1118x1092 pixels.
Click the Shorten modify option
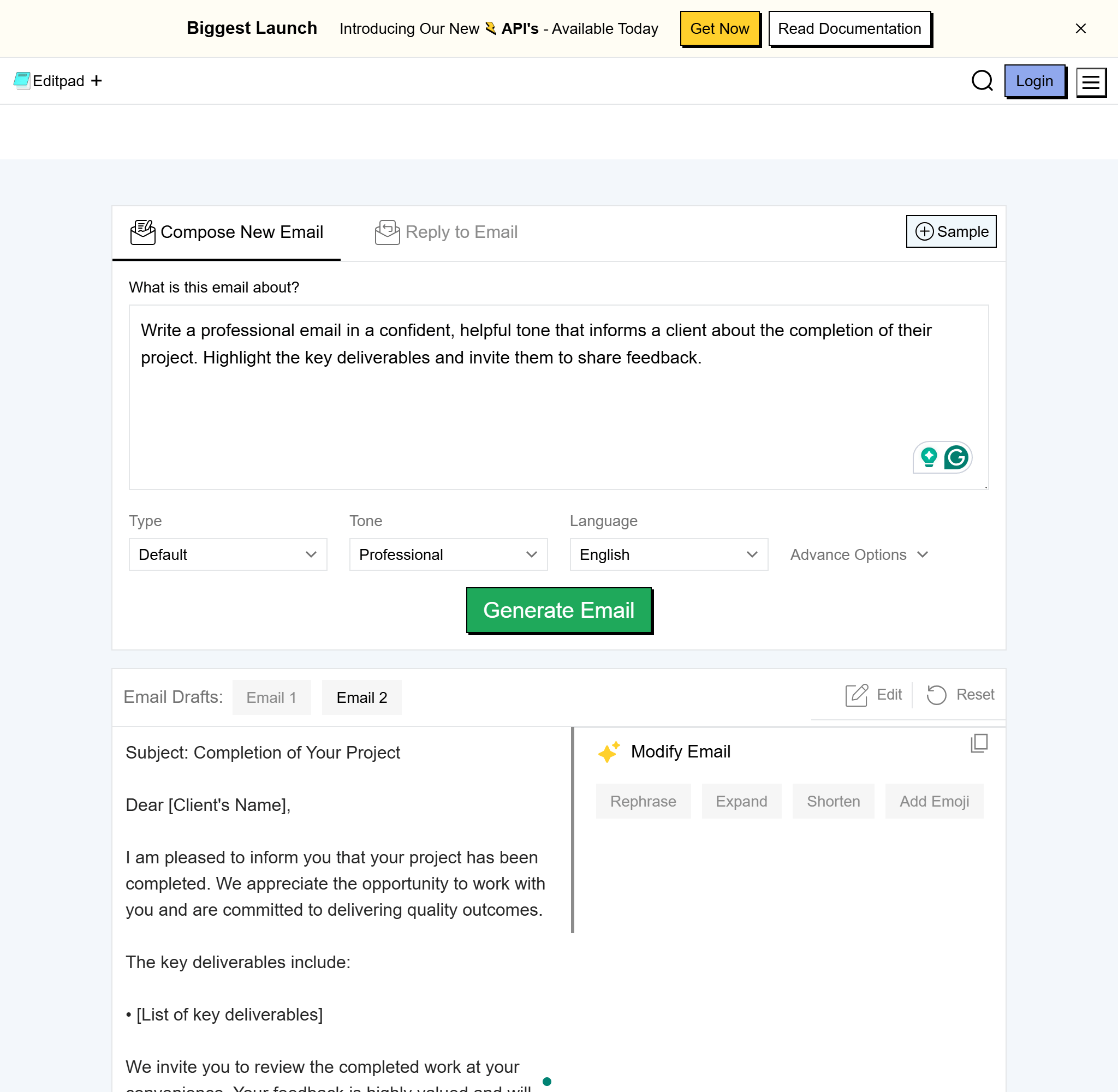tap(833, 801)
